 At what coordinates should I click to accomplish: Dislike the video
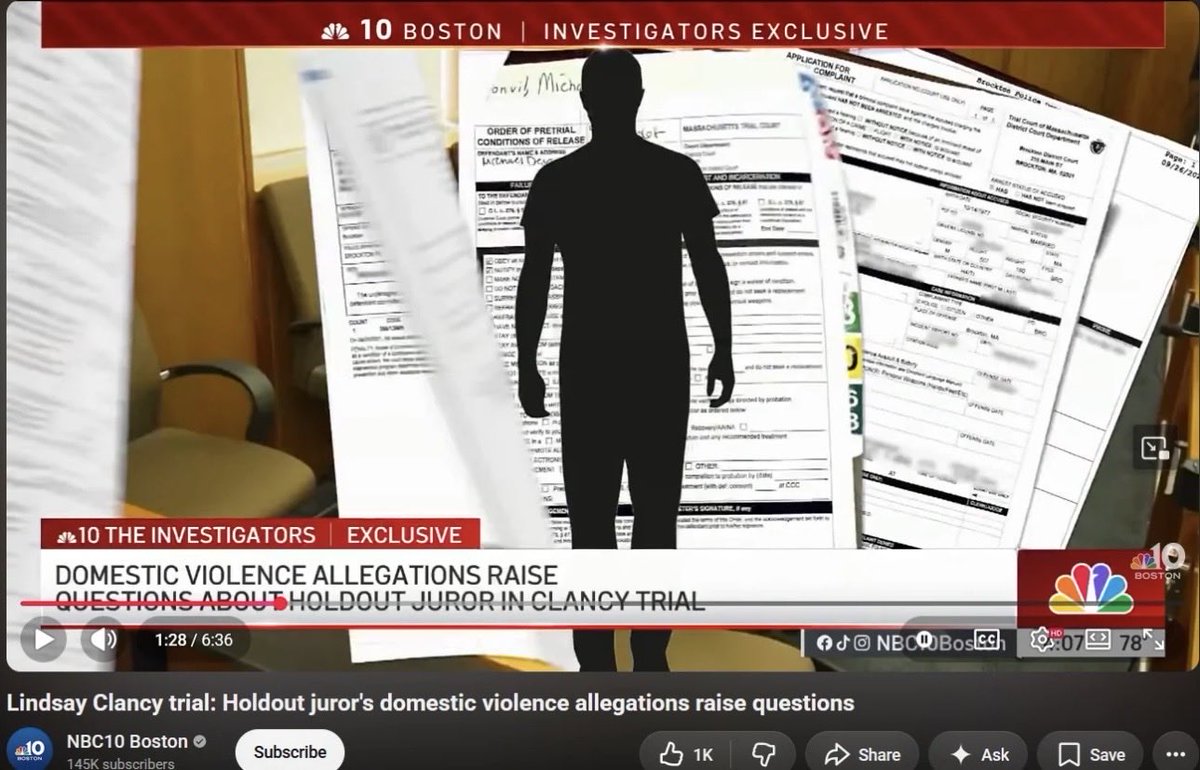pos(763,755)
